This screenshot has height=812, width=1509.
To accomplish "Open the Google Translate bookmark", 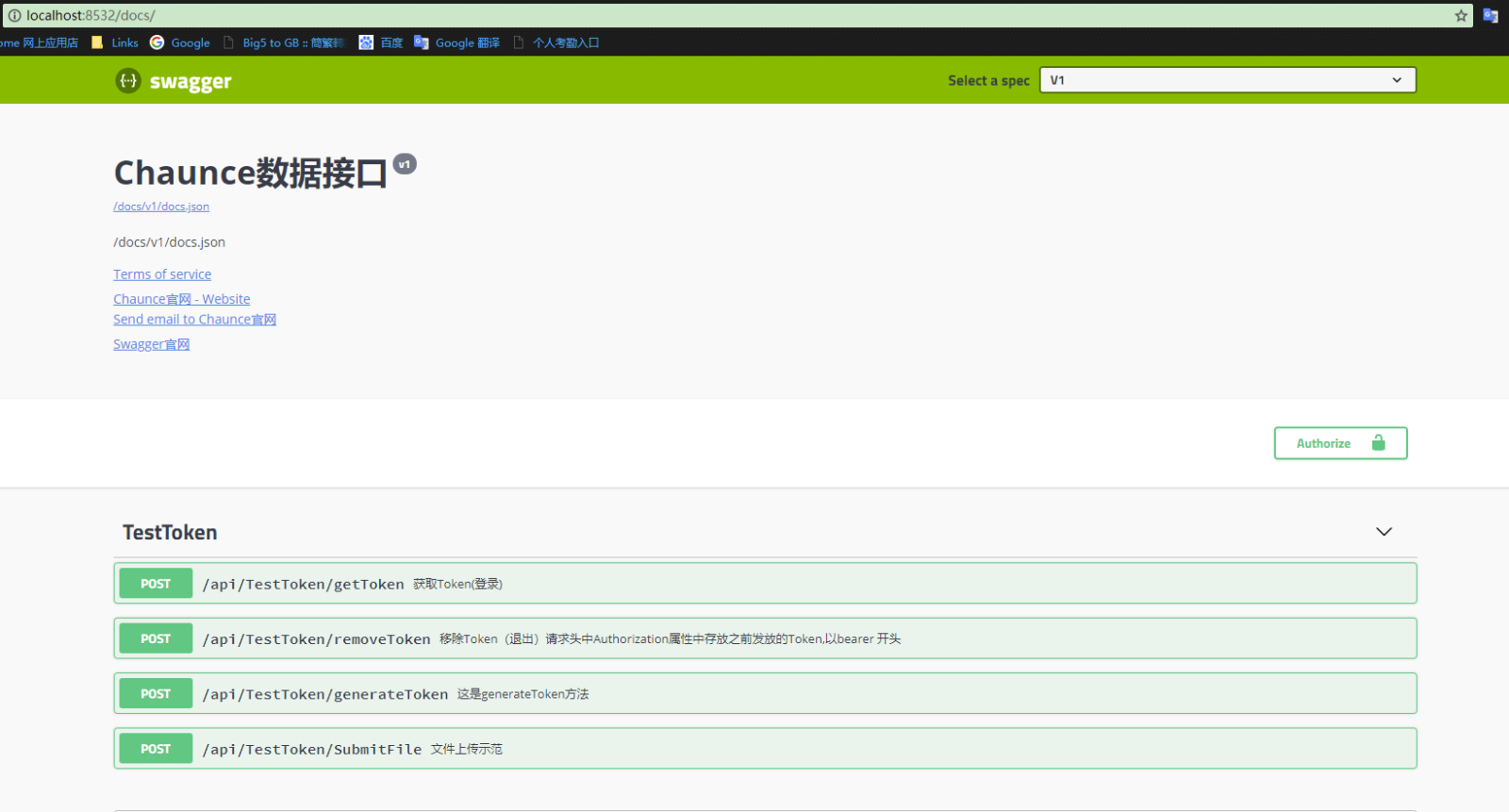I will pyautogui.click(x=457, y=42).
